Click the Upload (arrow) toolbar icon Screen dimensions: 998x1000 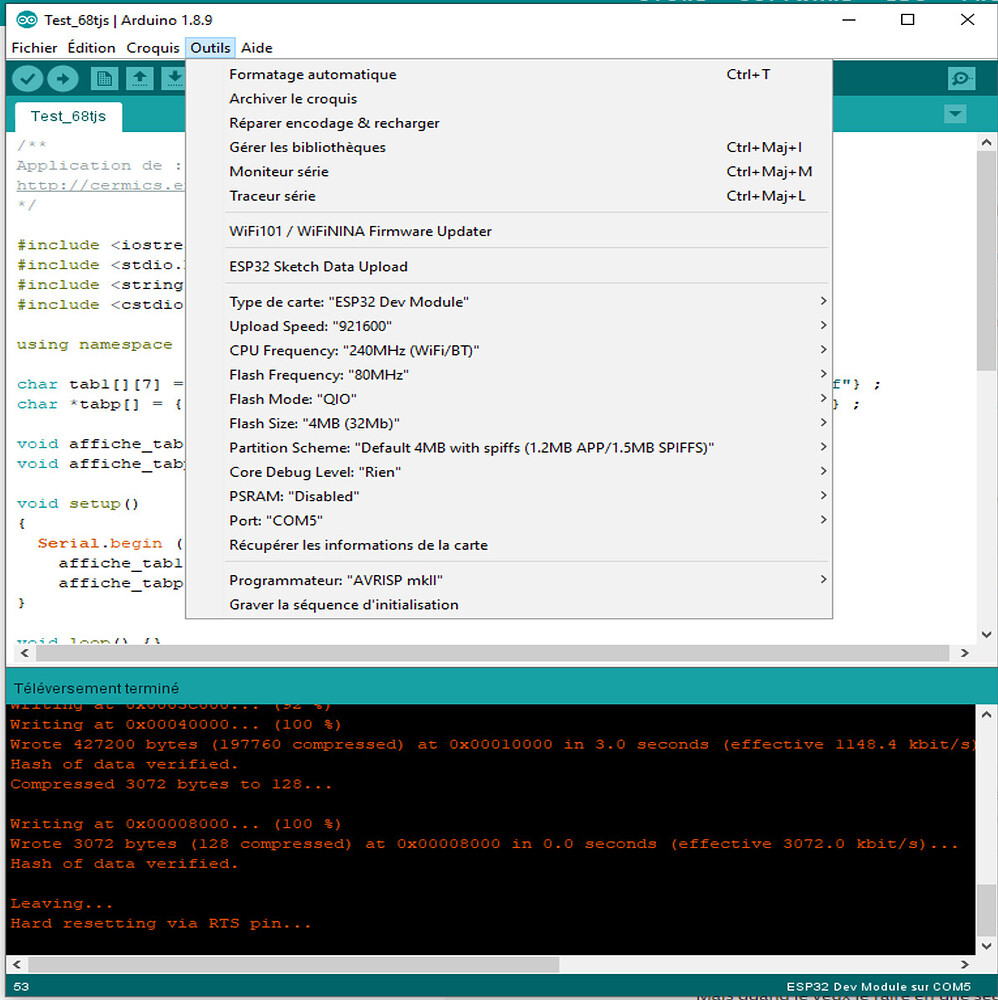pyautogui.click(x=62, y=79)
